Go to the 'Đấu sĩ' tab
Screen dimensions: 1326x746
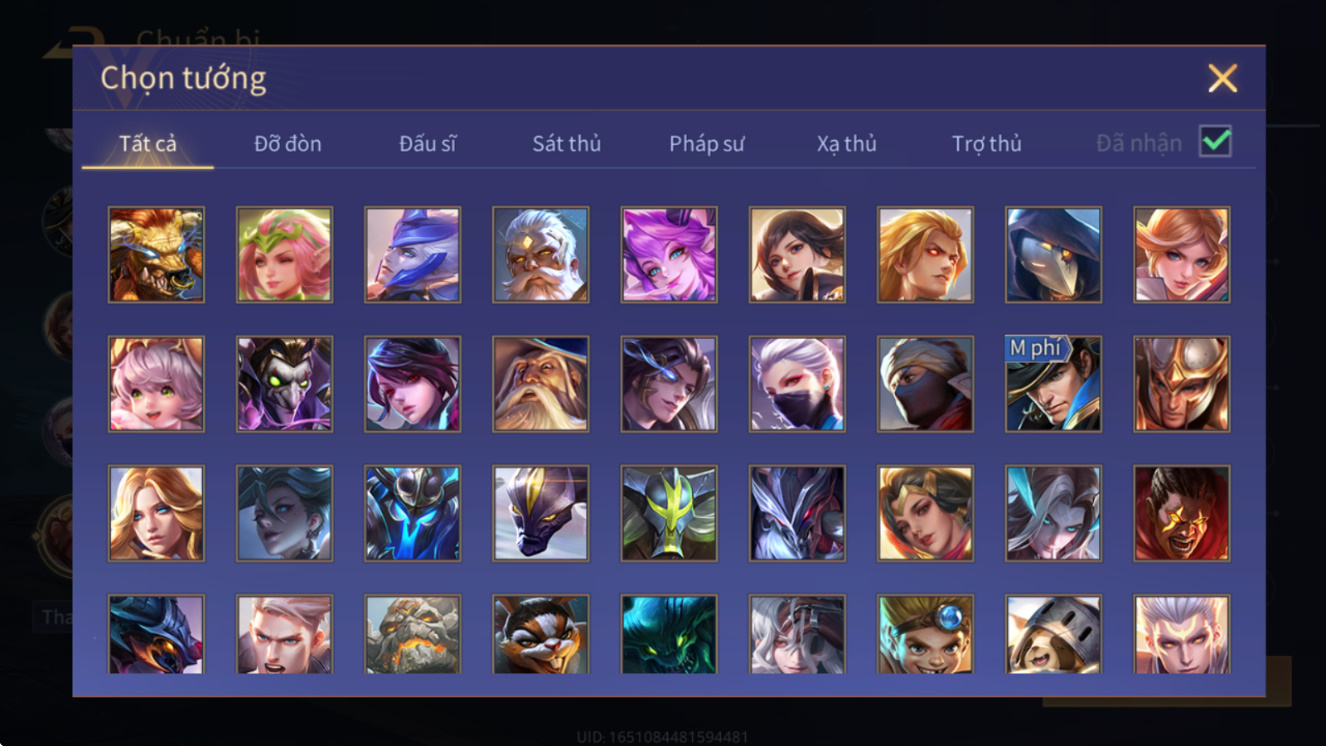427,143
